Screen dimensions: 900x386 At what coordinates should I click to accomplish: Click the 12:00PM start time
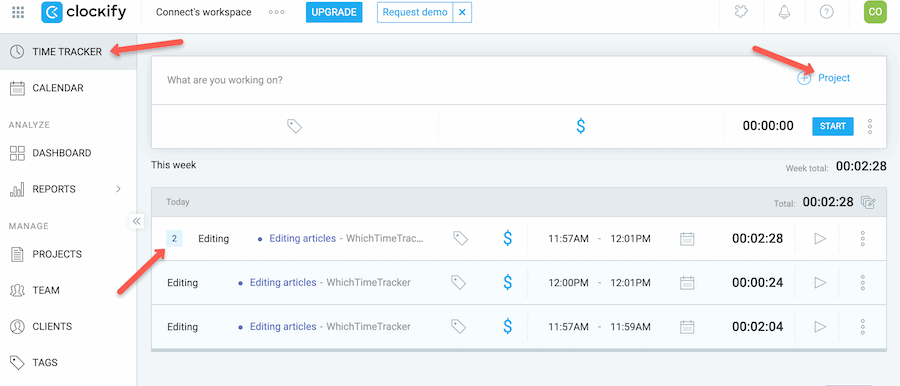pos(568,283)
